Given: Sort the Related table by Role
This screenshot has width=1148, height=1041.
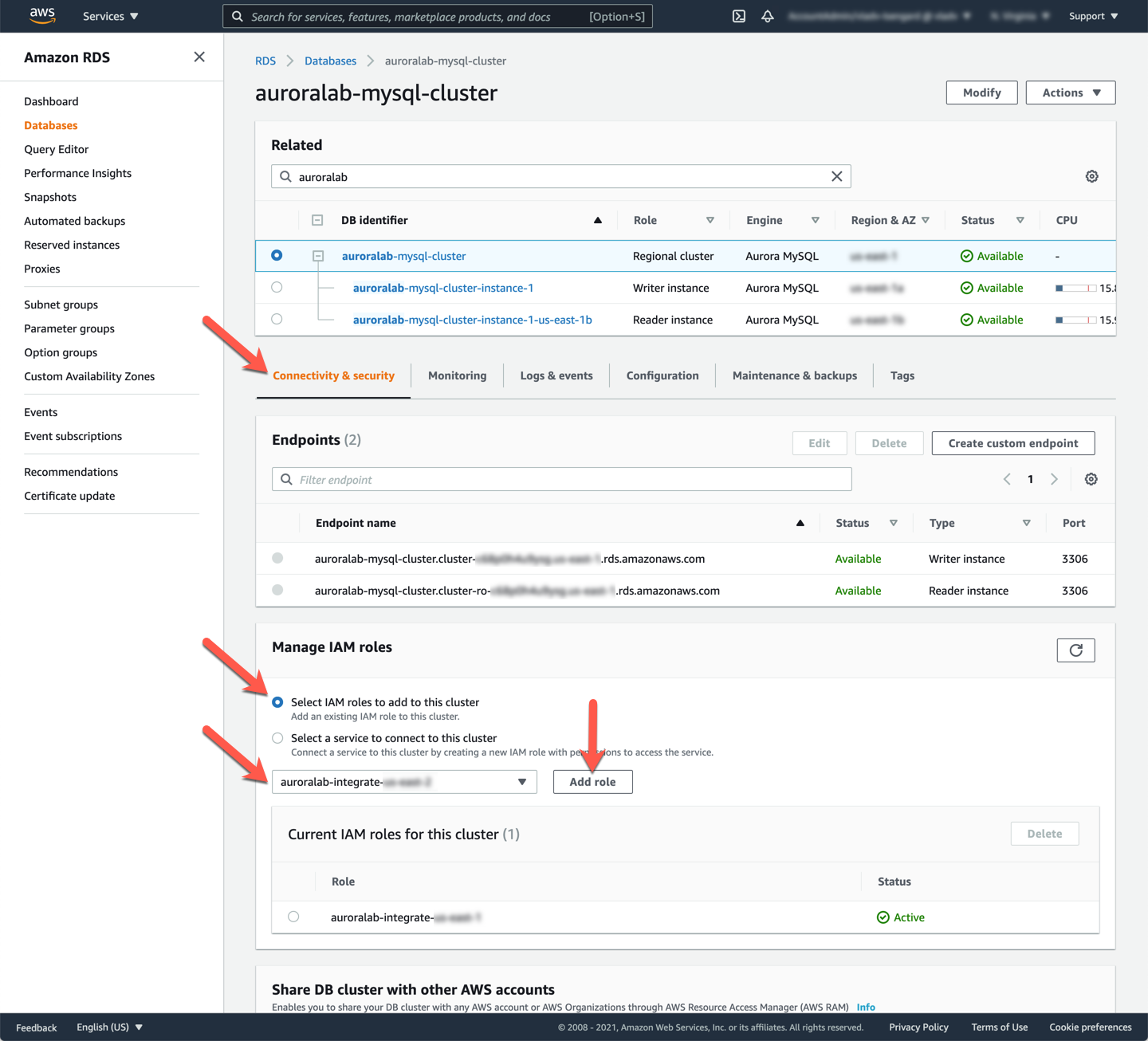Looking at the screenshot, I should pyautogui.click(x=710, y=220).
